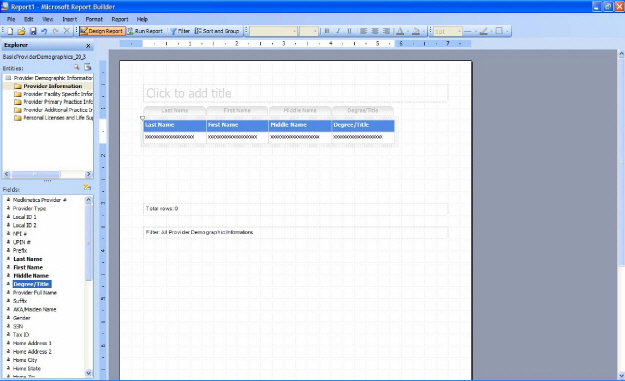Toggle italic formatting
The image size is (625, 381).
click(338, 31)
